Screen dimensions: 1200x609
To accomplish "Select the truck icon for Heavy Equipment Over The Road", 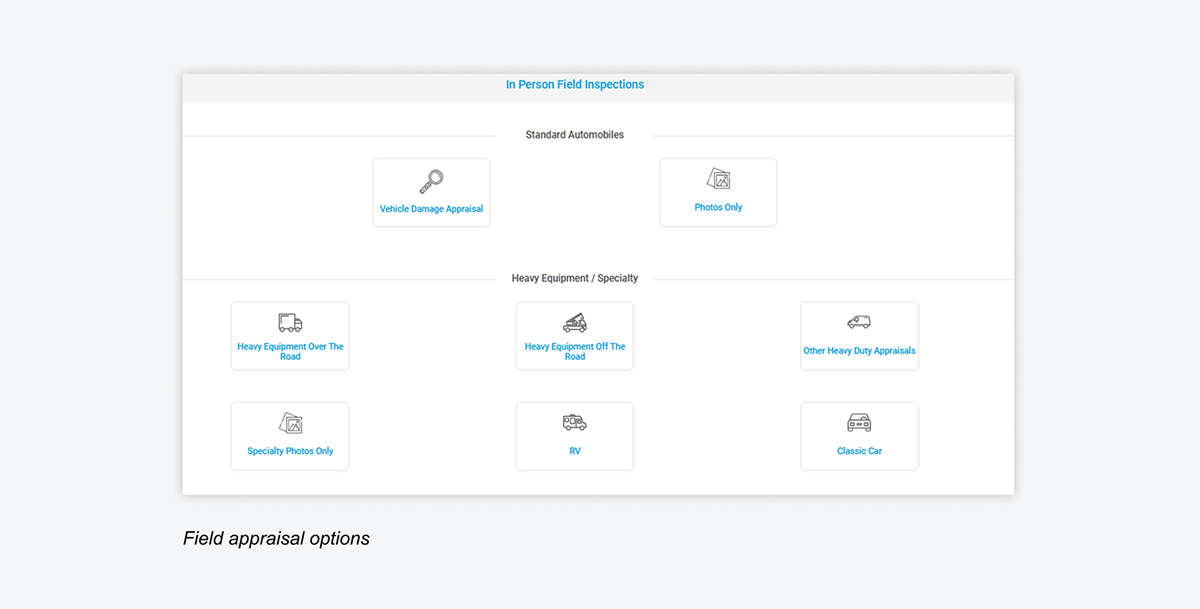I will point(290,322).
